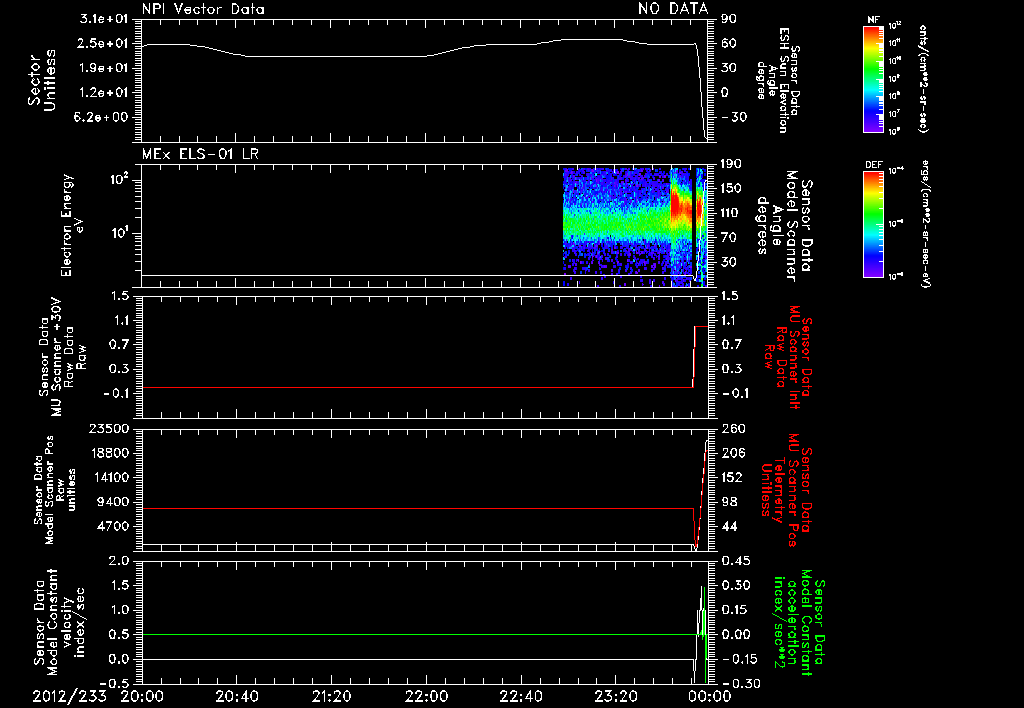
Task: Click the '-30' sun elevation tick
Action: [x=734, y=117]
